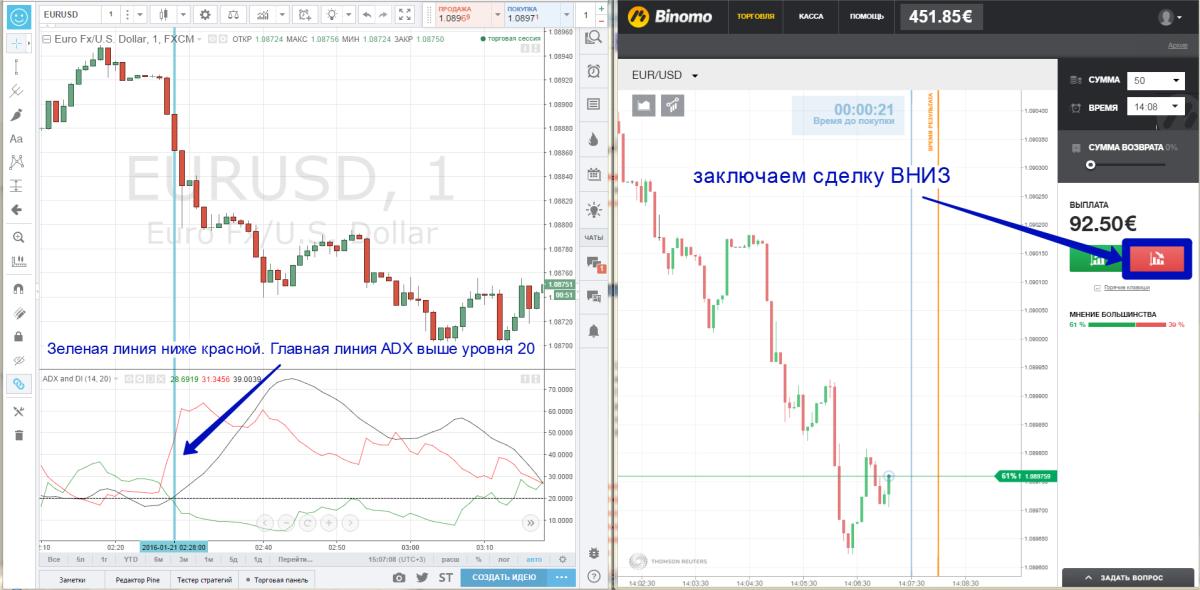Toggle the hotkeys checkbox under Binomo trade buttons
Screen dimensions: 1200x590
(x=1098, y=288)
